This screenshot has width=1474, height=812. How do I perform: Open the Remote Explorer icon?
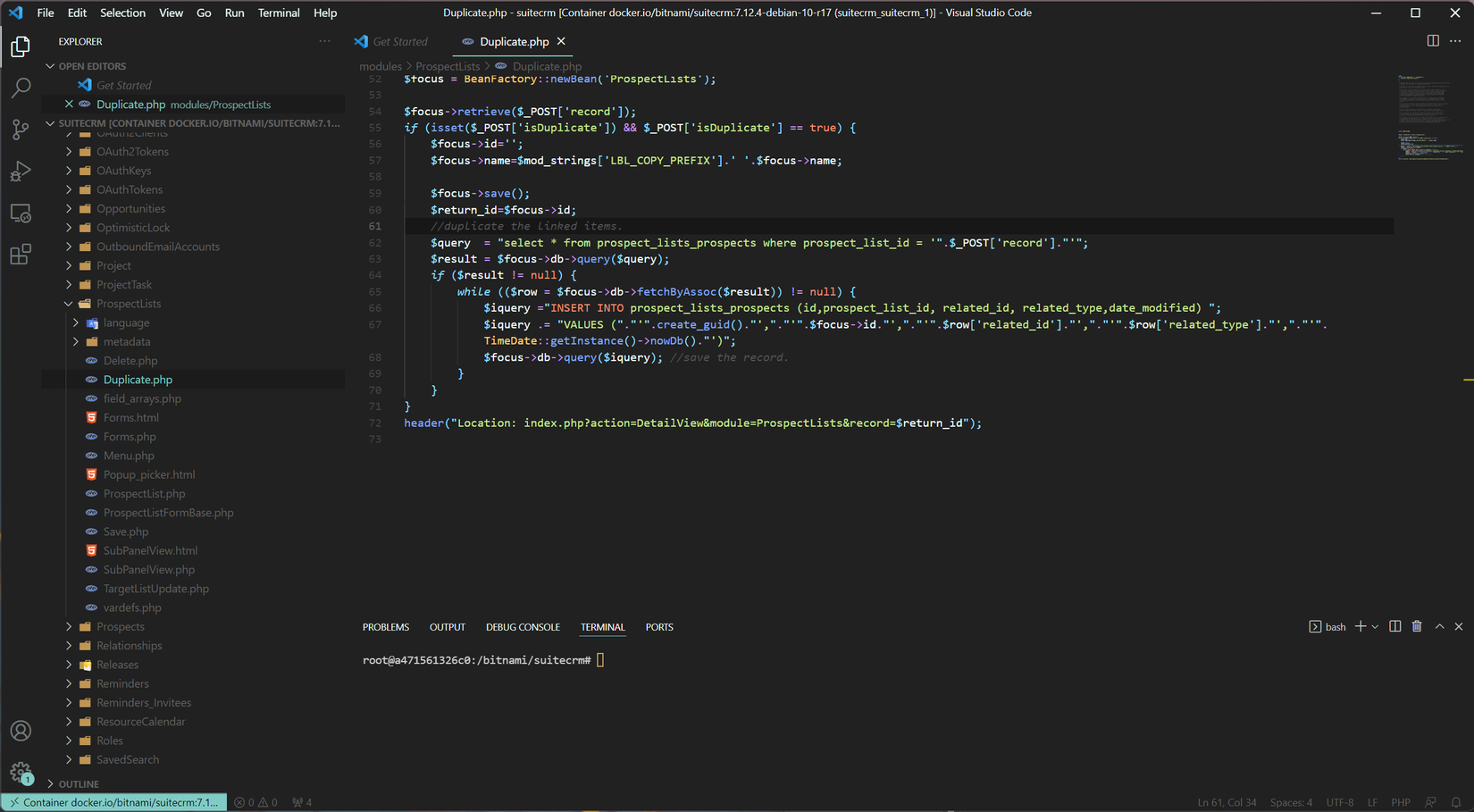[x=21, y=213]
